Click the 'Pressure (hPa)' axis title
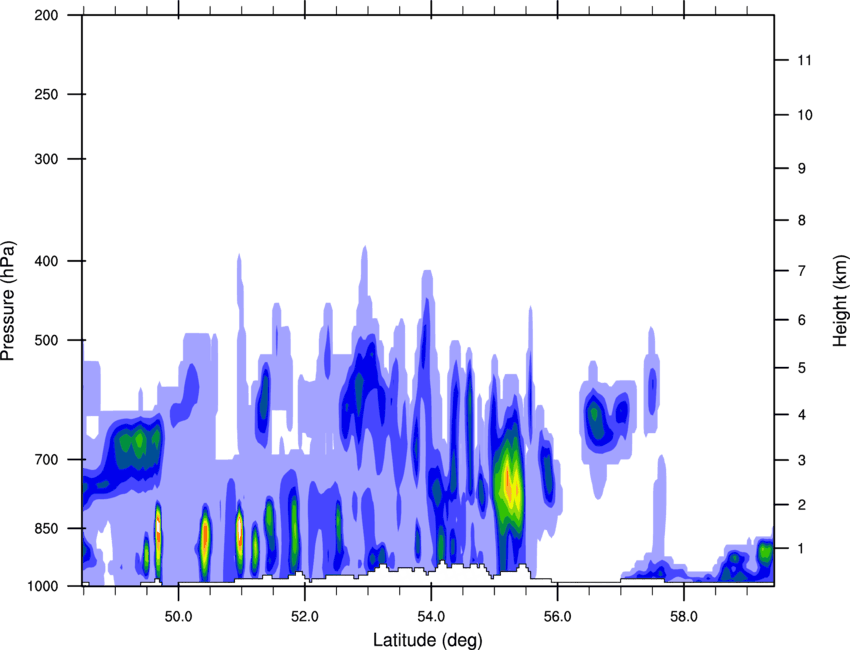The width and height of the screenshot is (850, 650). click(8, 300)
